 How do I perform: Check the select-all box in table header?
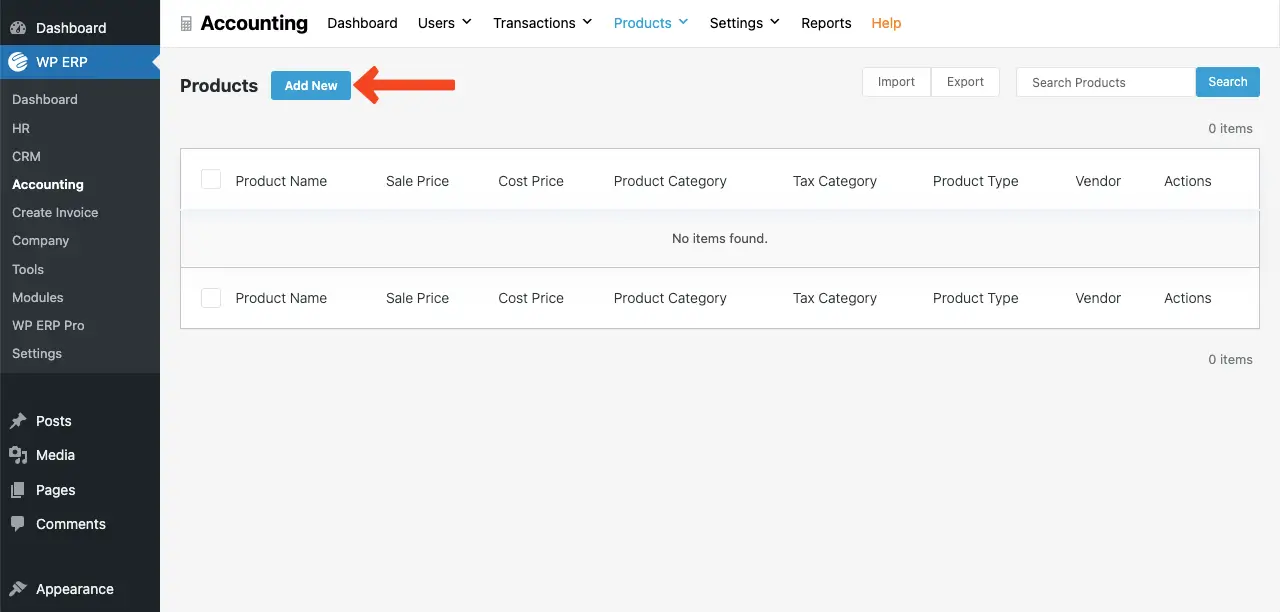[211, 180]
